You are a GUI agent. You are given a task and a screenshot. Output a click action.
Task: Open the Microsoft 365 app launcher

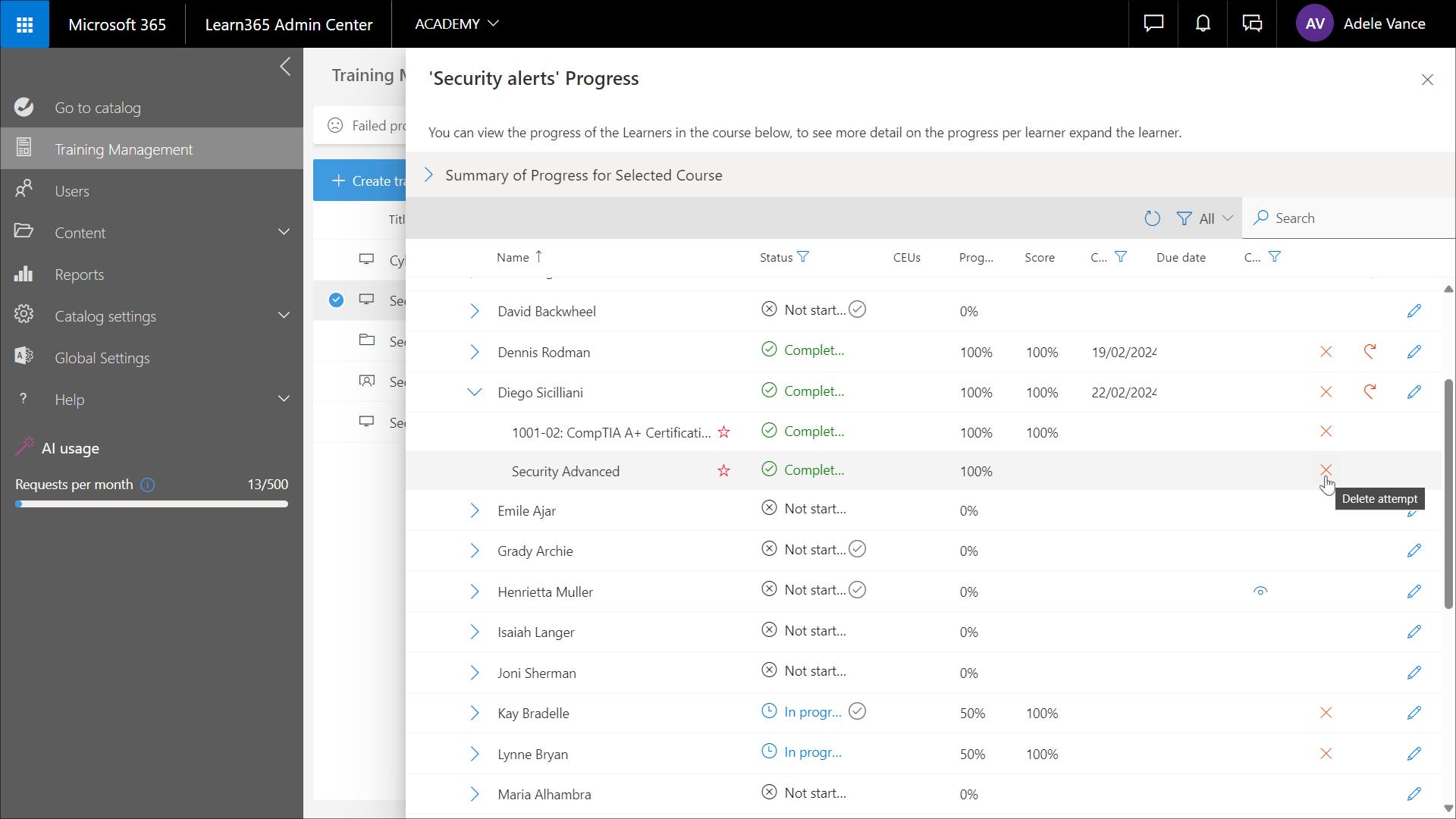[x=24, y=24]
